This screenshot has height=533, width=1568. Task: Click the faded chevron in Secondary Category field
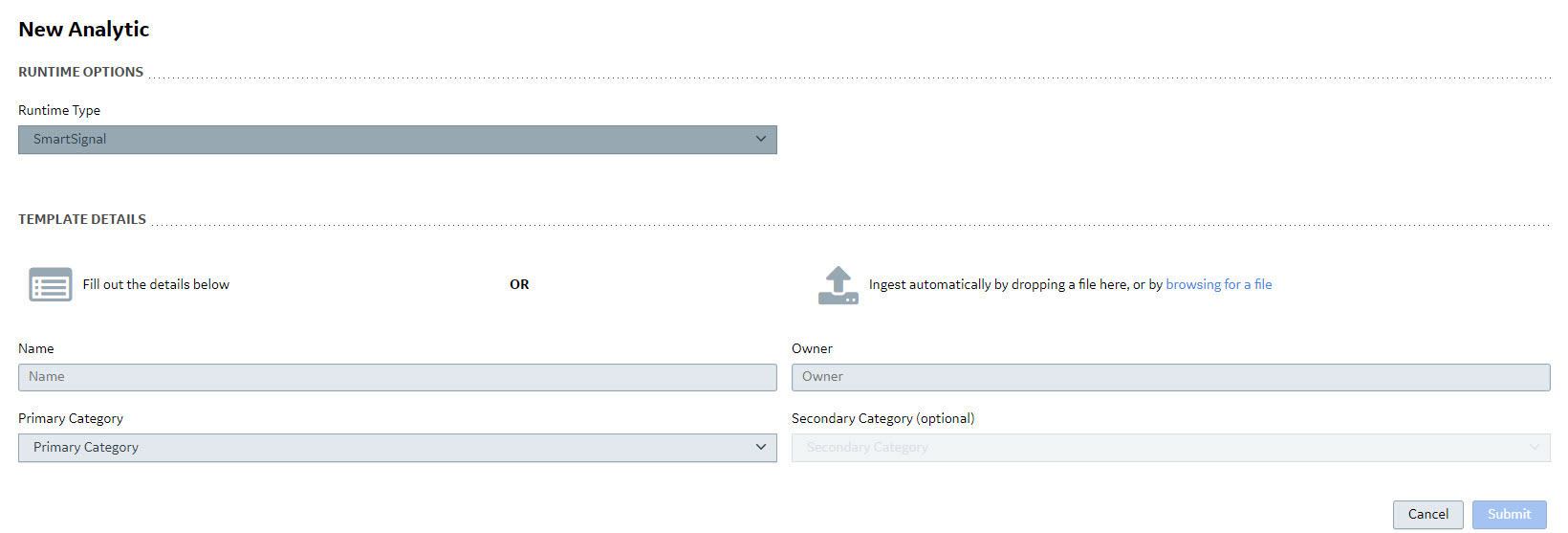pos(1535,447)
